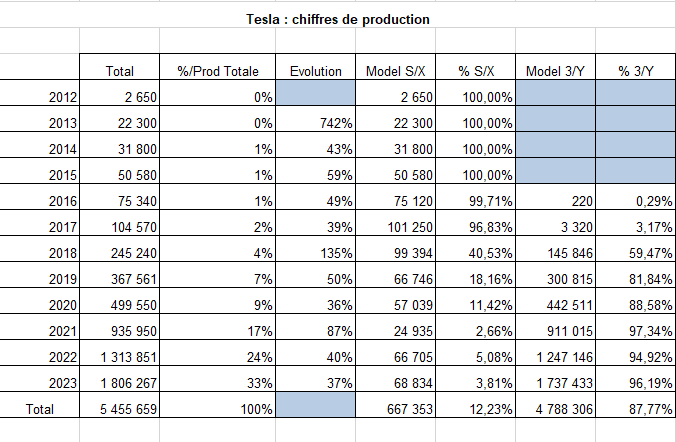
Task: Click the 2021 Model S/X value 24 935
Action: point(396,327)
